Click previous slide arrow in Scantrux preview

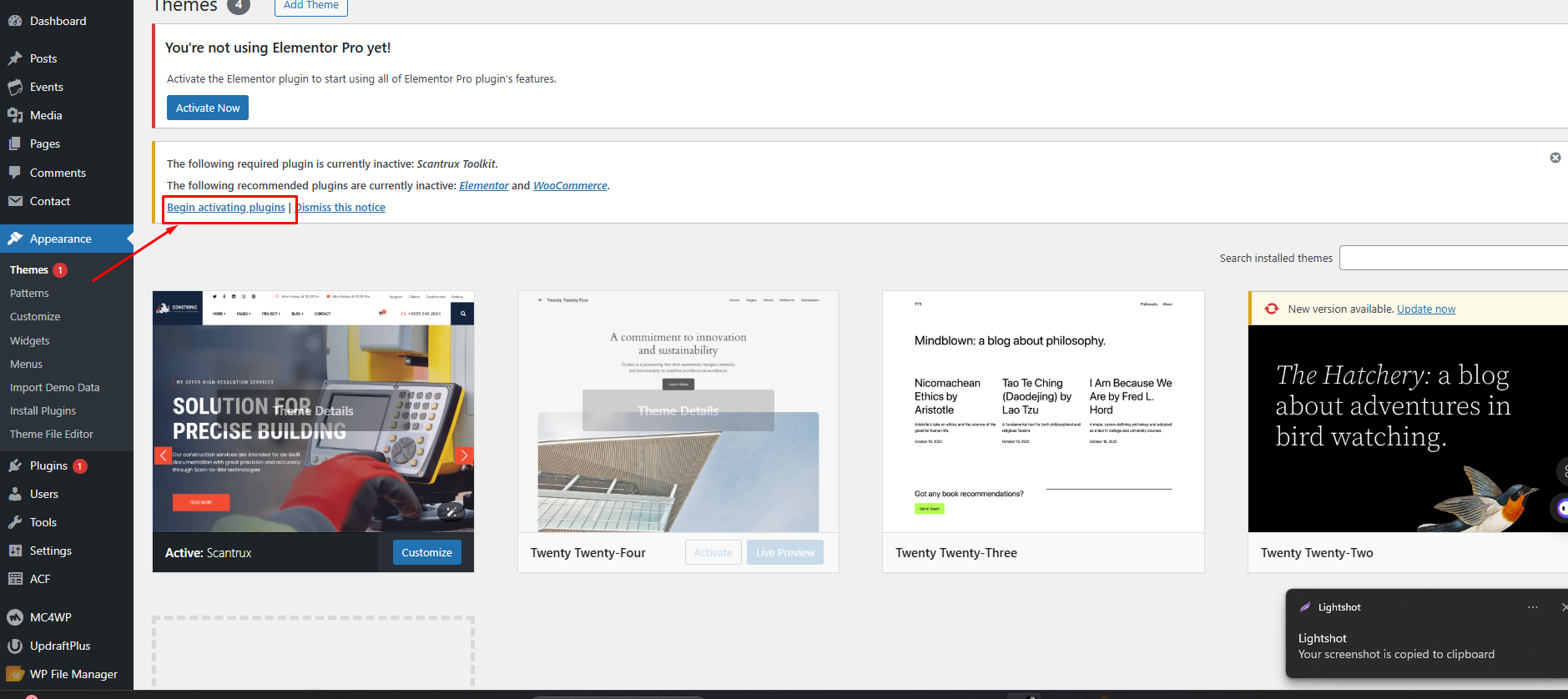(164, 455)
